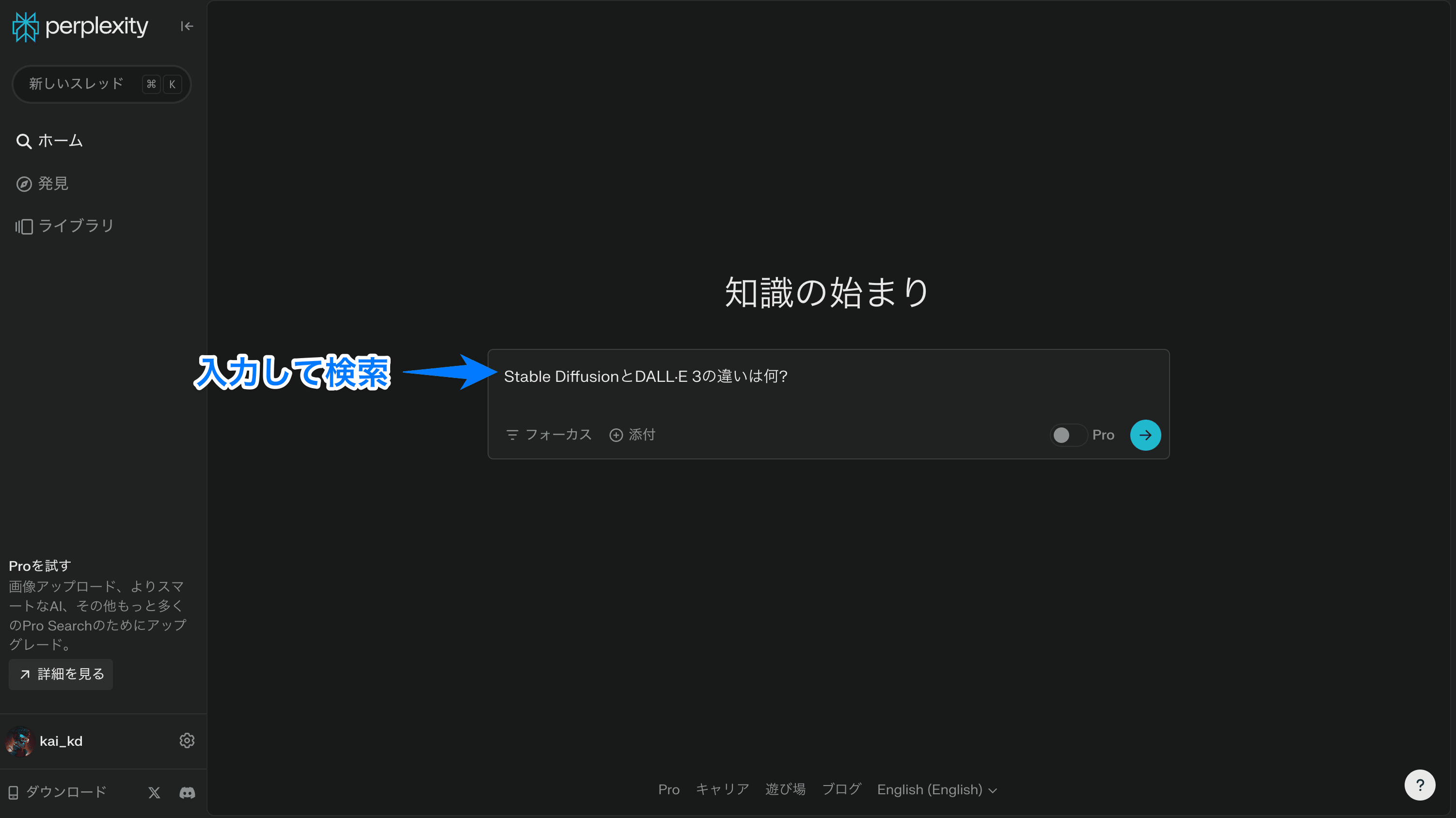The height and width of the screenshot is (818, 1456).
Task: Click 詳細を見る learn more button
Action: (61, 674)
